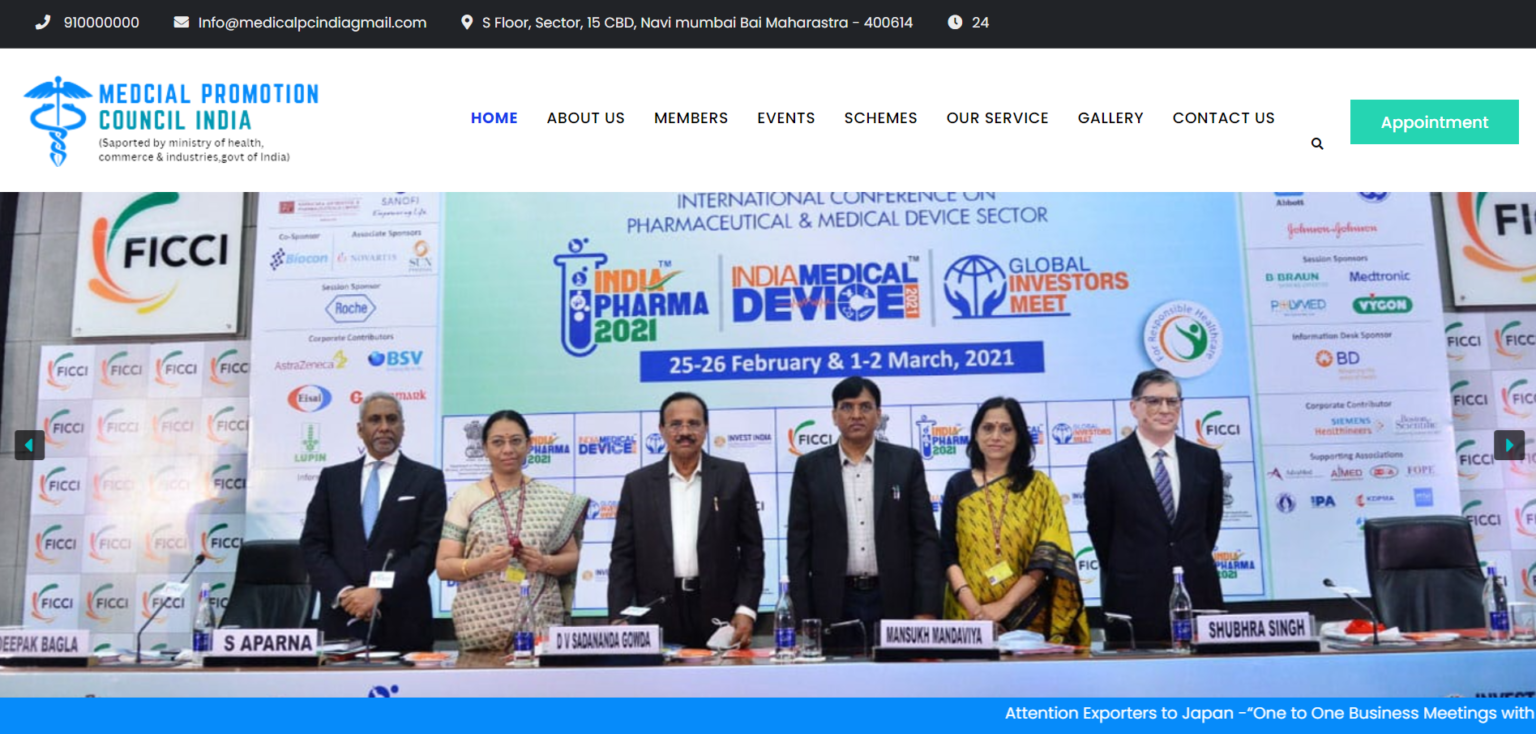Open the Home menu item
This screenshot has height=734, width=1536.
(x=494, y=118)
